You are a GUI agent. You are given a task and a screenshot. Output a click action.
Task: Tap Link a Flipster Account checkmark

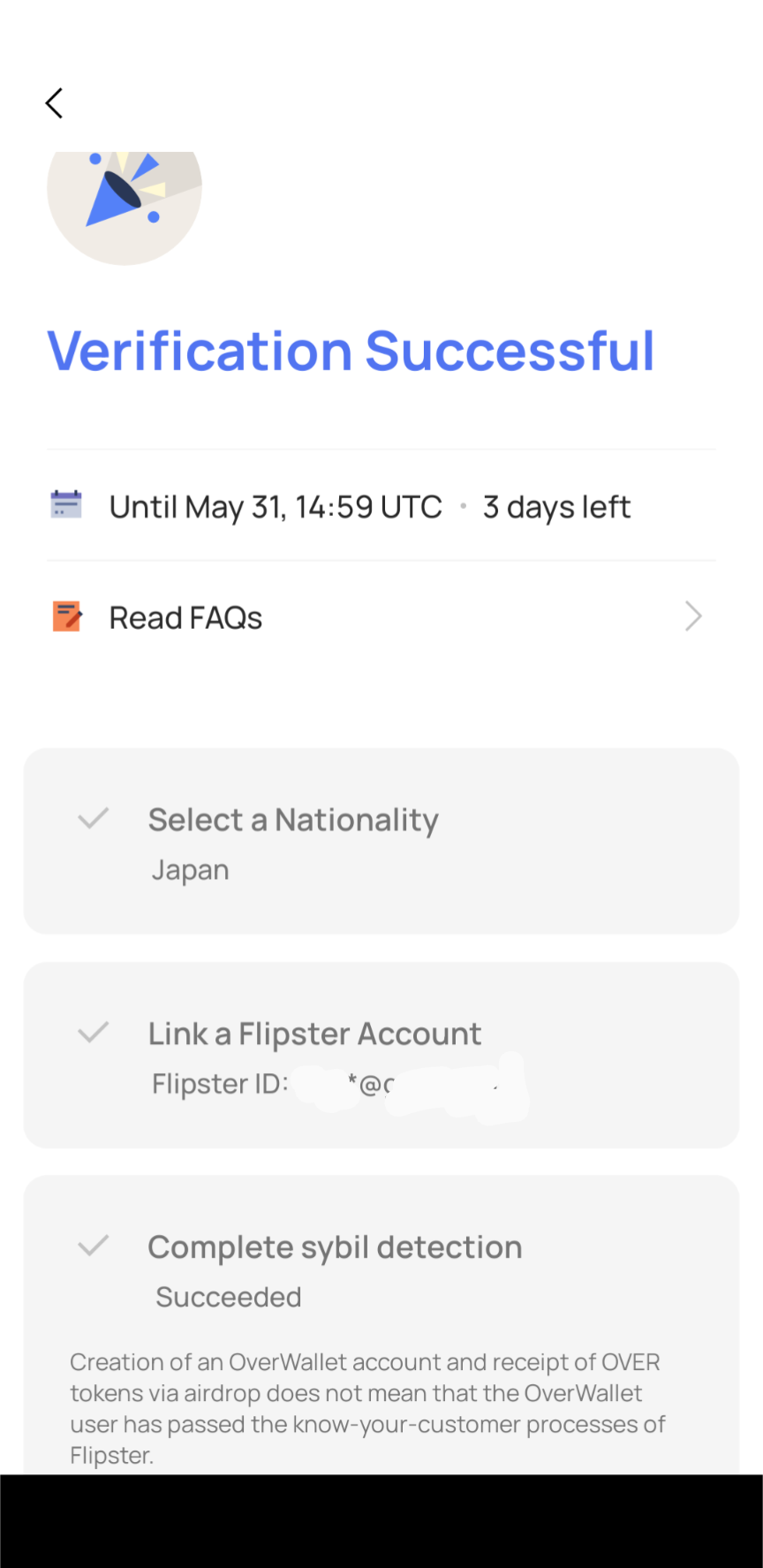(x=93, y=1032)
